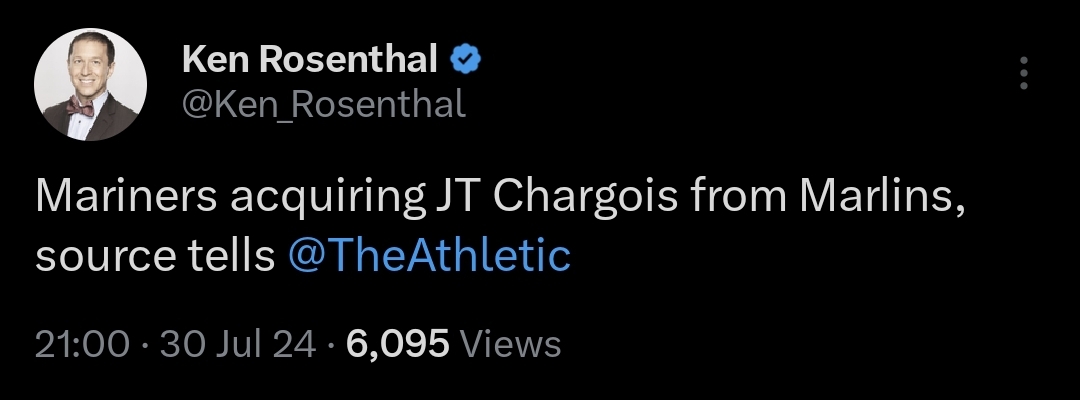Click the display name Ken Rosenthal
The height and width of the screenshot is (400, 1080).
point(310,61)
